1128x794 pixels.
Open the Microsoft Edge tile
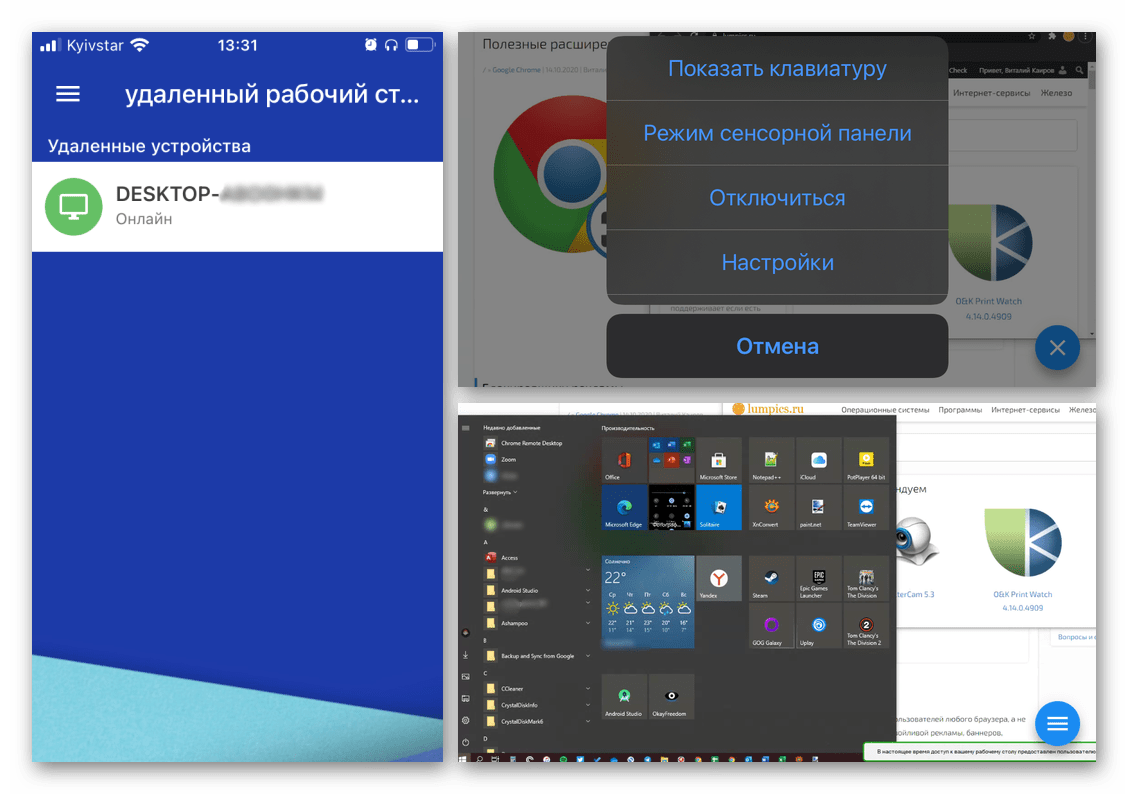coord(624,507)
